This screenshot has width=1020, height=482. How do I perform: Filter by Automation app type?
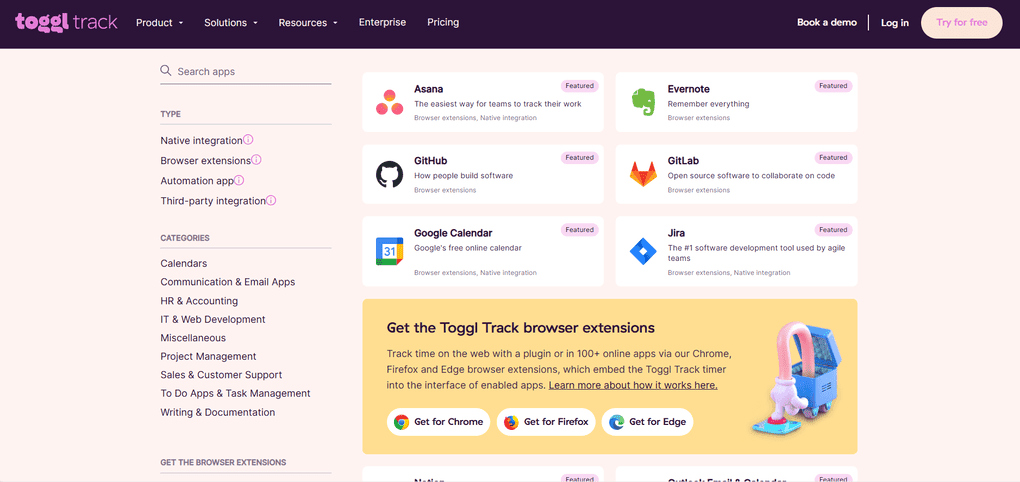tap(196, 181)
